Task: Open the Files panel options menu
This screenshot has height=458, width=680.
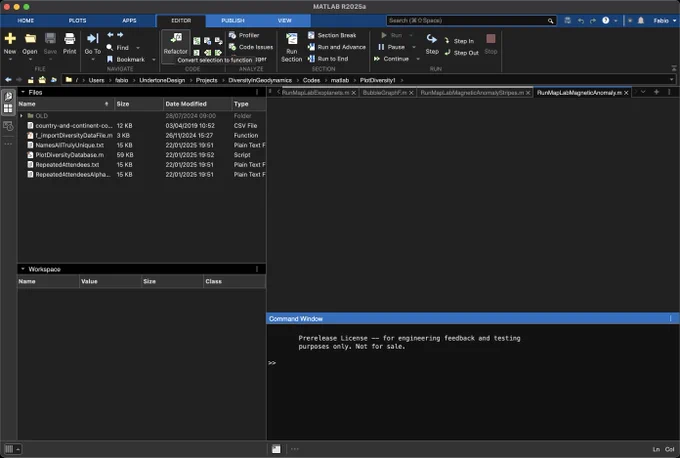Action: point(257,92)
